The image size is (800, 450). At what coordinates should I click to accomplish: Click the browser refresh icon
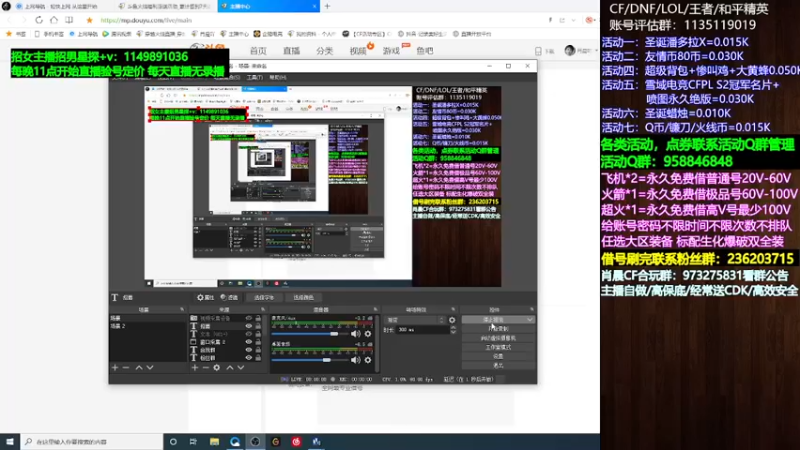[39, 20]
